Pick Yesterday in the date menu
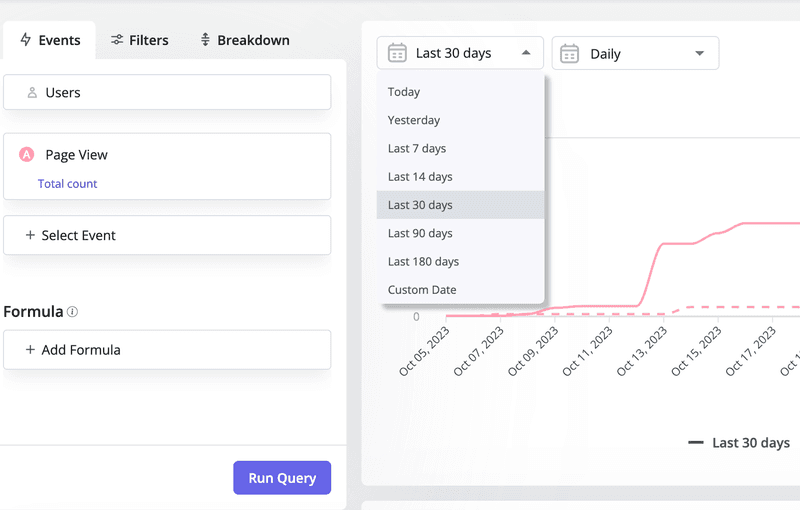 point(414,120)
